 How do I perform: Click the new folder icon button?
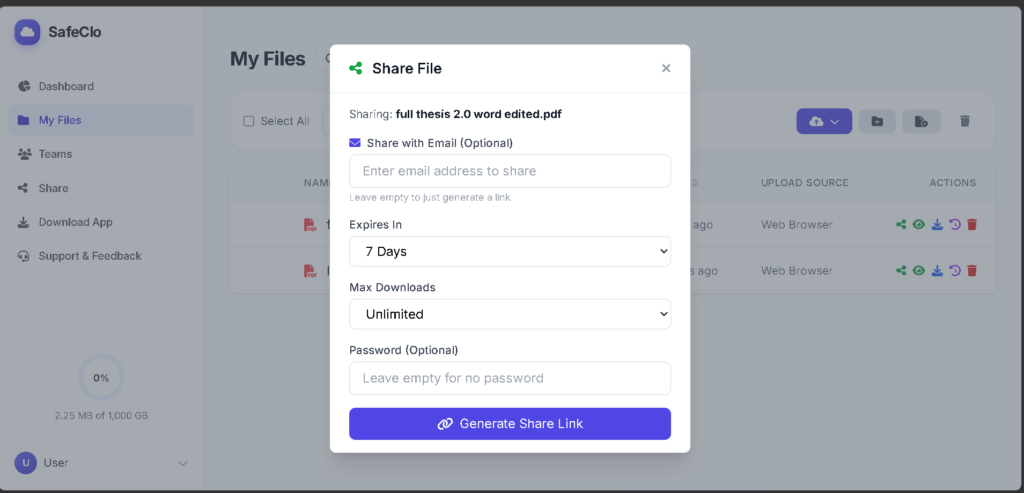(877, 121)
